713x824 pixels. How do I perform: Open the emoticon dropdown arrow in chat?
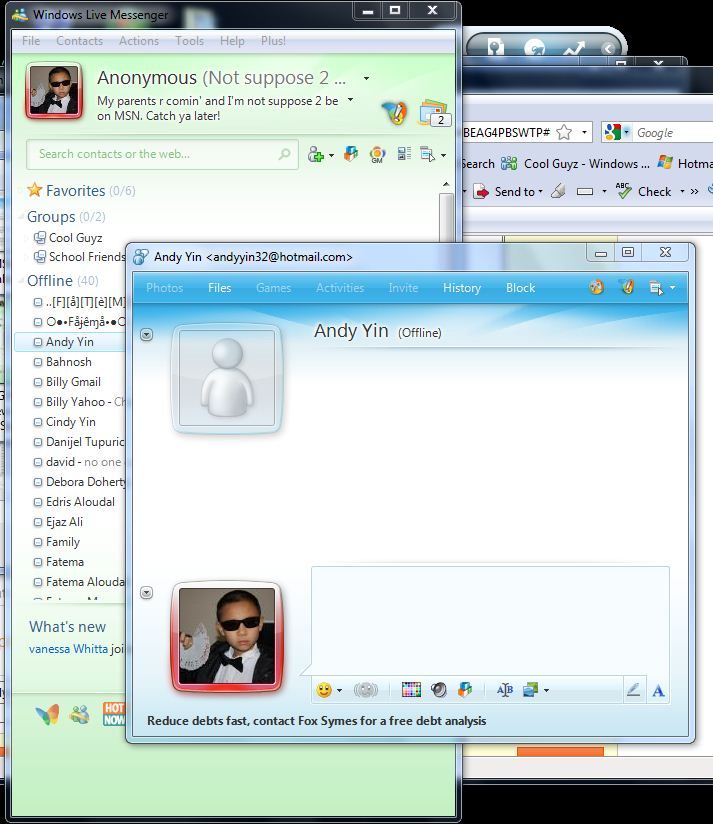pos(339,691)
